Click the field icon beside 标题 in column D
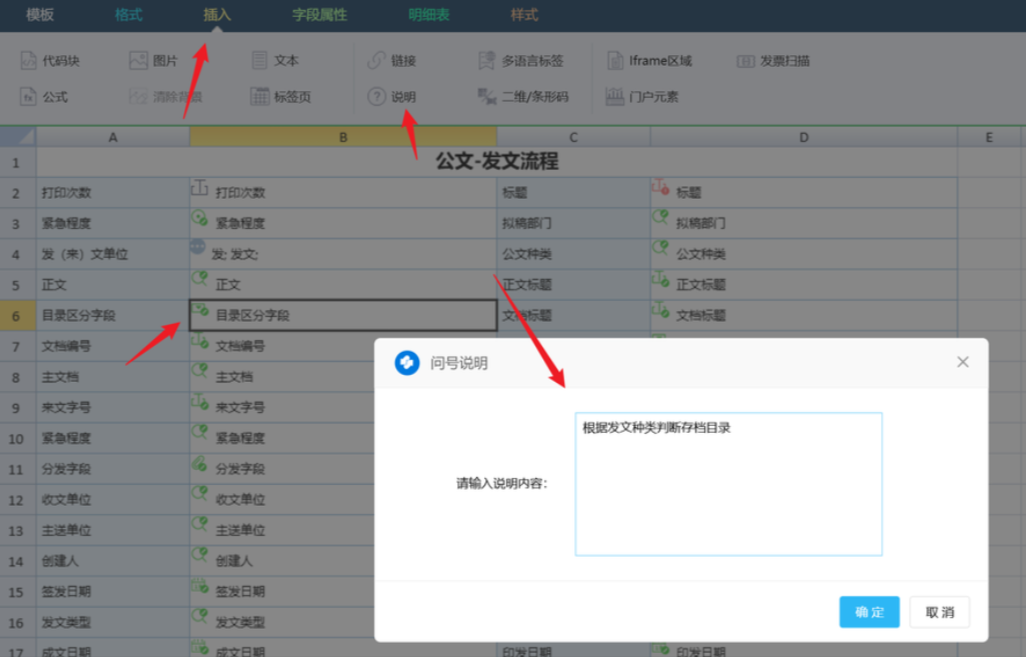Image resolution: width=1026 pixels, height=657 pixels. tap(660, 188)
